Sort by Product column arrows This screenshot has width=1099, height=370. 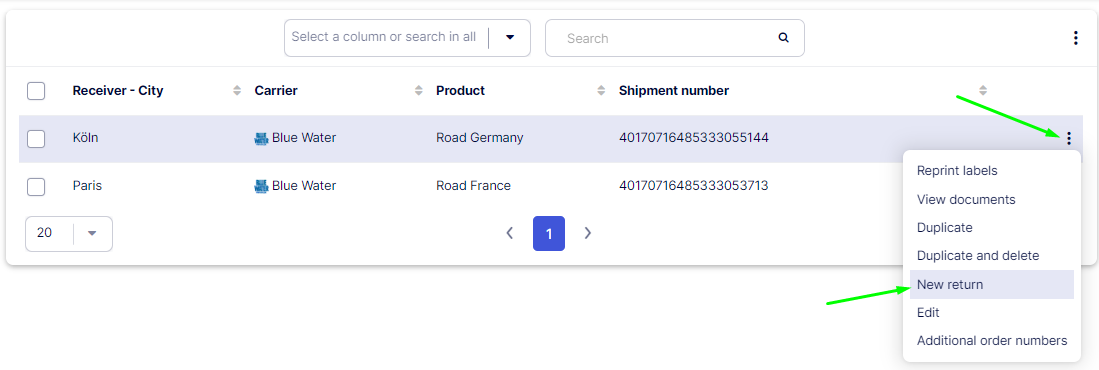[x=601, y=90]
